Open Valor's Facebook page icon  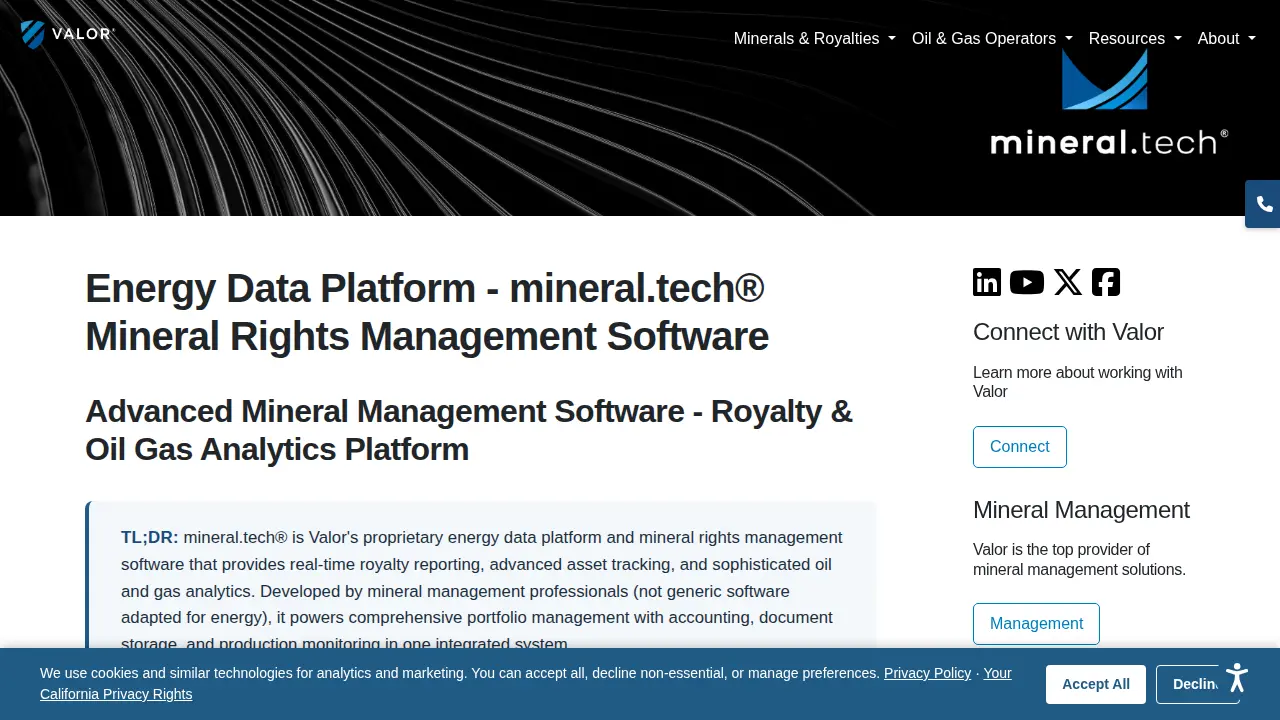(1106, 282)
